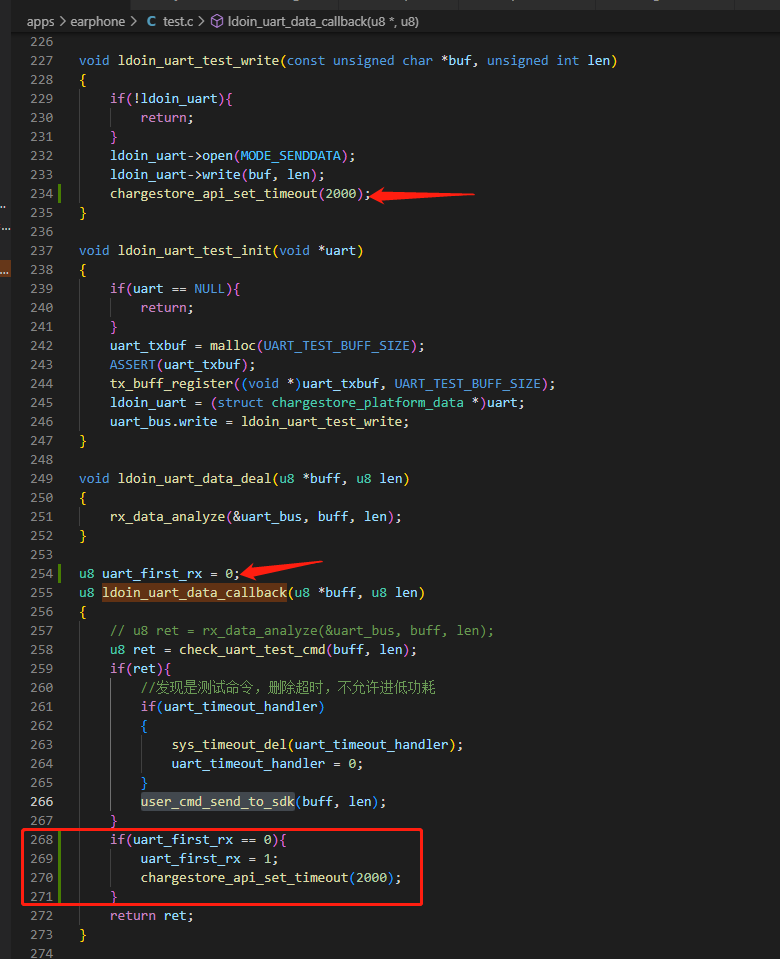
Task: Click the Chinese comment on line 260
Action: [x=288, y=687]
